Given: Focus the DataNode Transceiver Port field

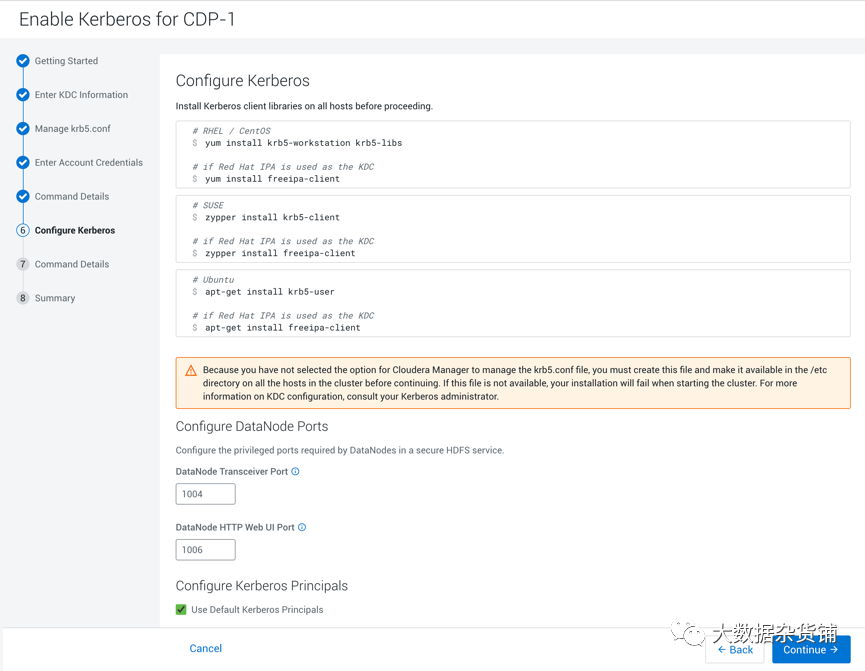Looking at the screenshot, I should point(205,494).
